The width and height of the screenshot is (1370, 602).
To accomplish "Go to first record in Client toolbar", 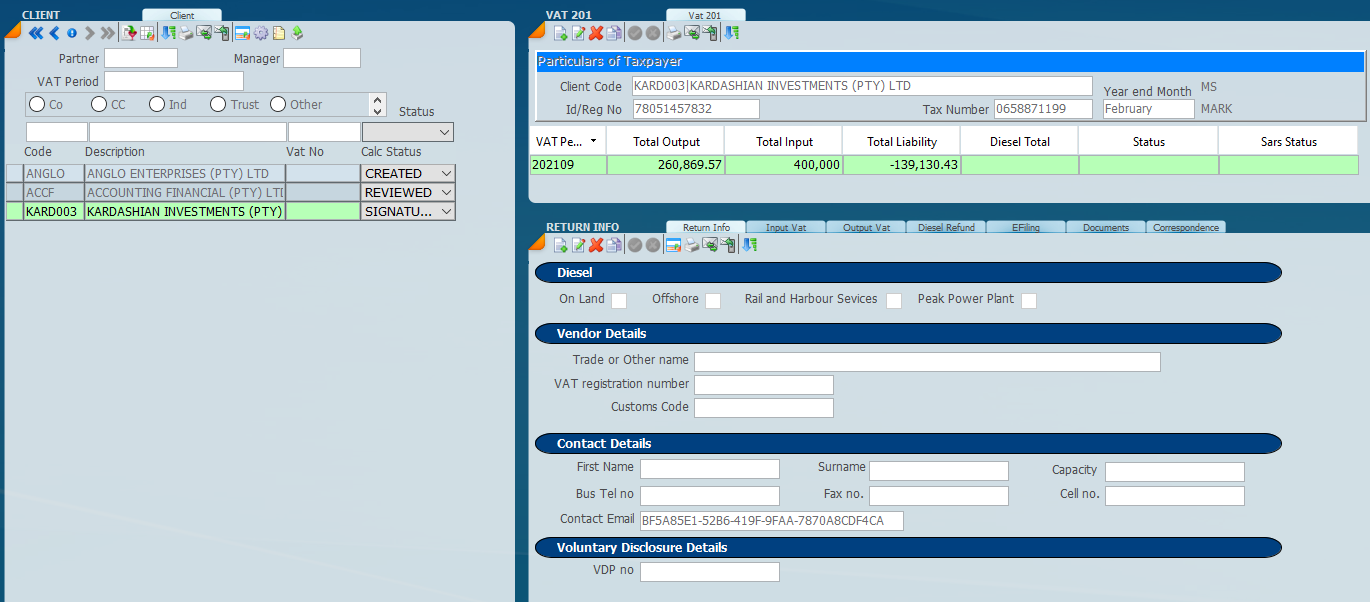I will pyautogui.click(x=35, y=33).
